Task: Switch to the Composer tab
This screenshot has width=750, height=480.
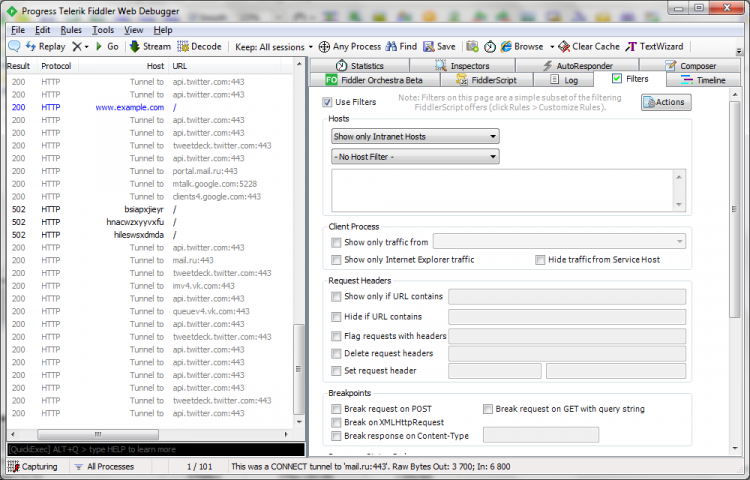Action: 690,65
